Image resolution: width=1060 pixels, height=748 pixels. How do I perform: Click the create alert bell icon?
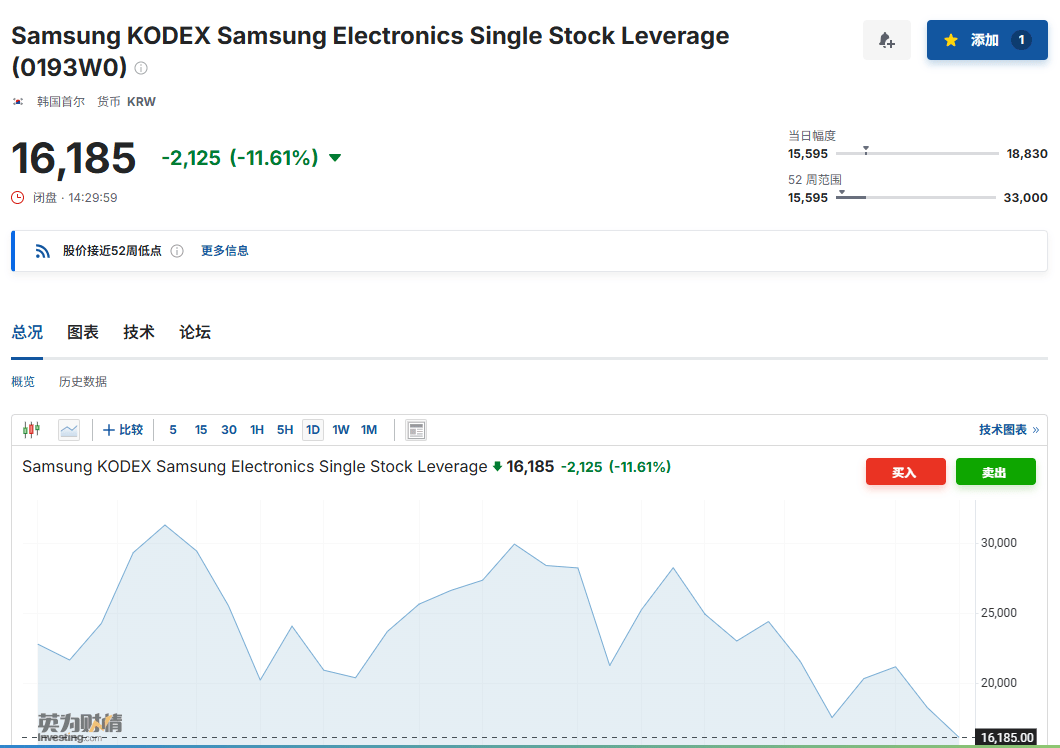click(886, 41)
